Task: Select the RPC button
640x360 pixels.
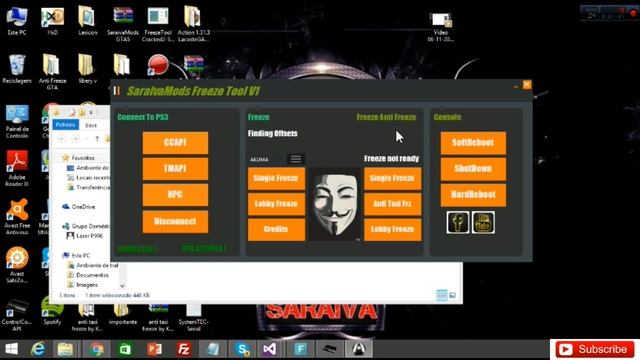Action: pos(175,195)
